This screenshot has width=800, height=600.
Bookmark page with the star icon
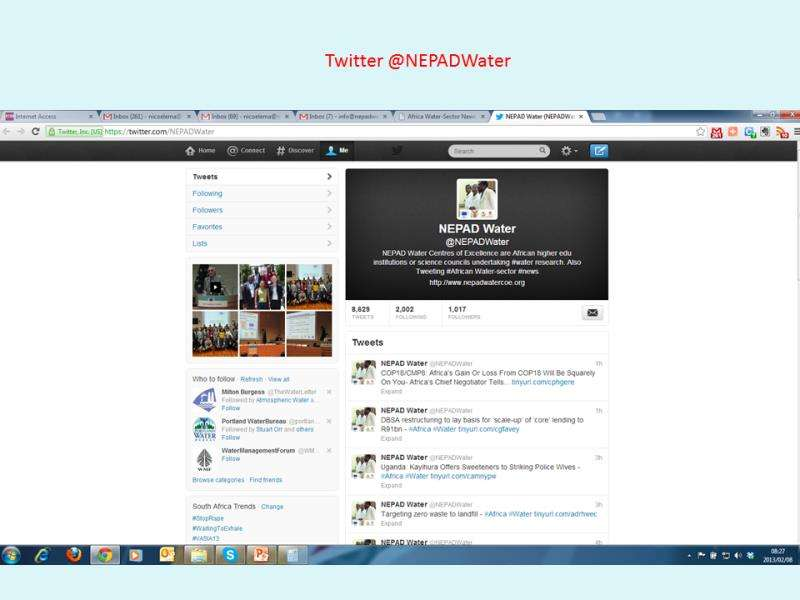(x=701, y=131)
